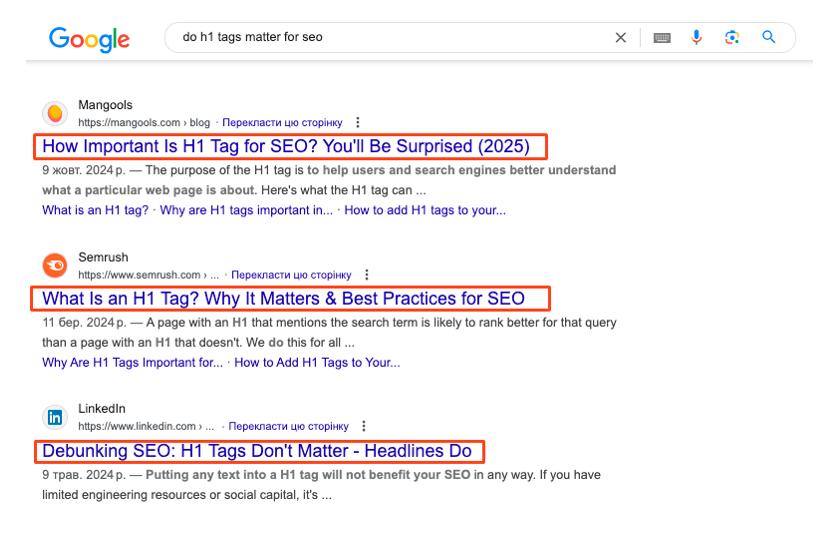
Task: Open "How Important Is H1 Tag for SEO" result
Action: tap(286, 146)
